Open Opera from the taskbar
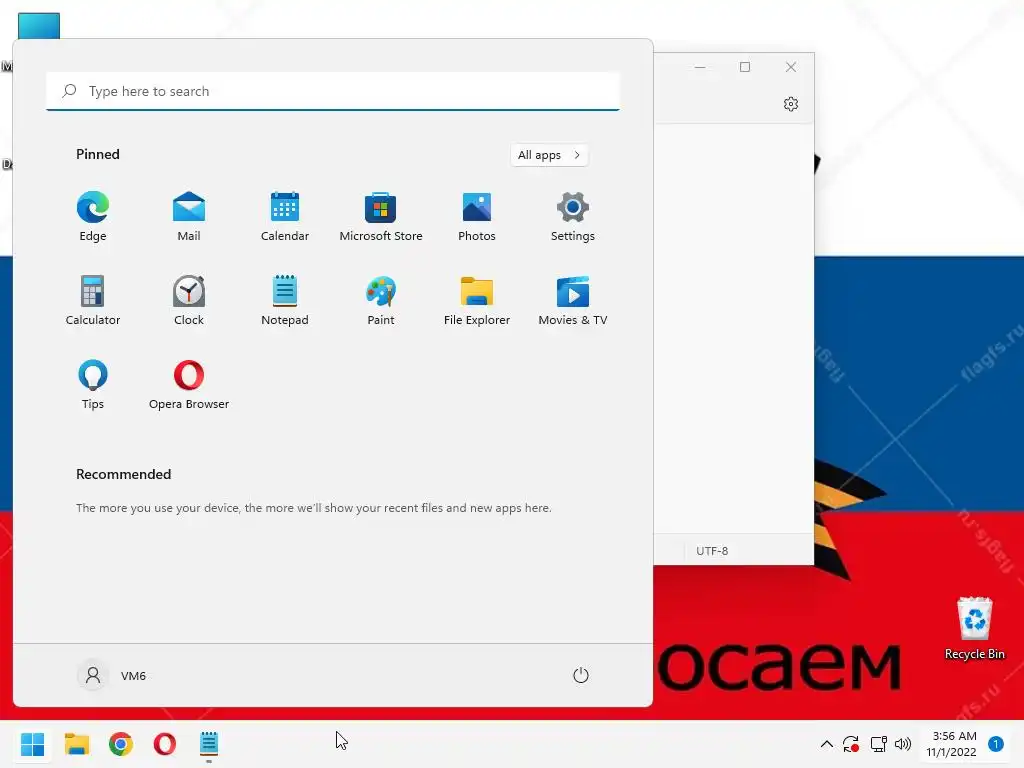Screen dimensions: 1024x768 pos(165,744)
